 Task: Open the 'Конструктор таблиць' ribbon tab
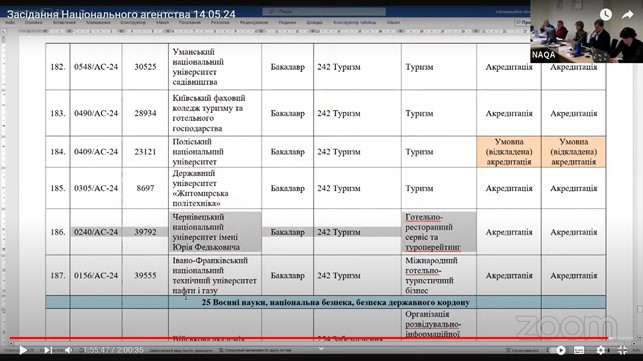pyautogui.click(x=355, y=23)
